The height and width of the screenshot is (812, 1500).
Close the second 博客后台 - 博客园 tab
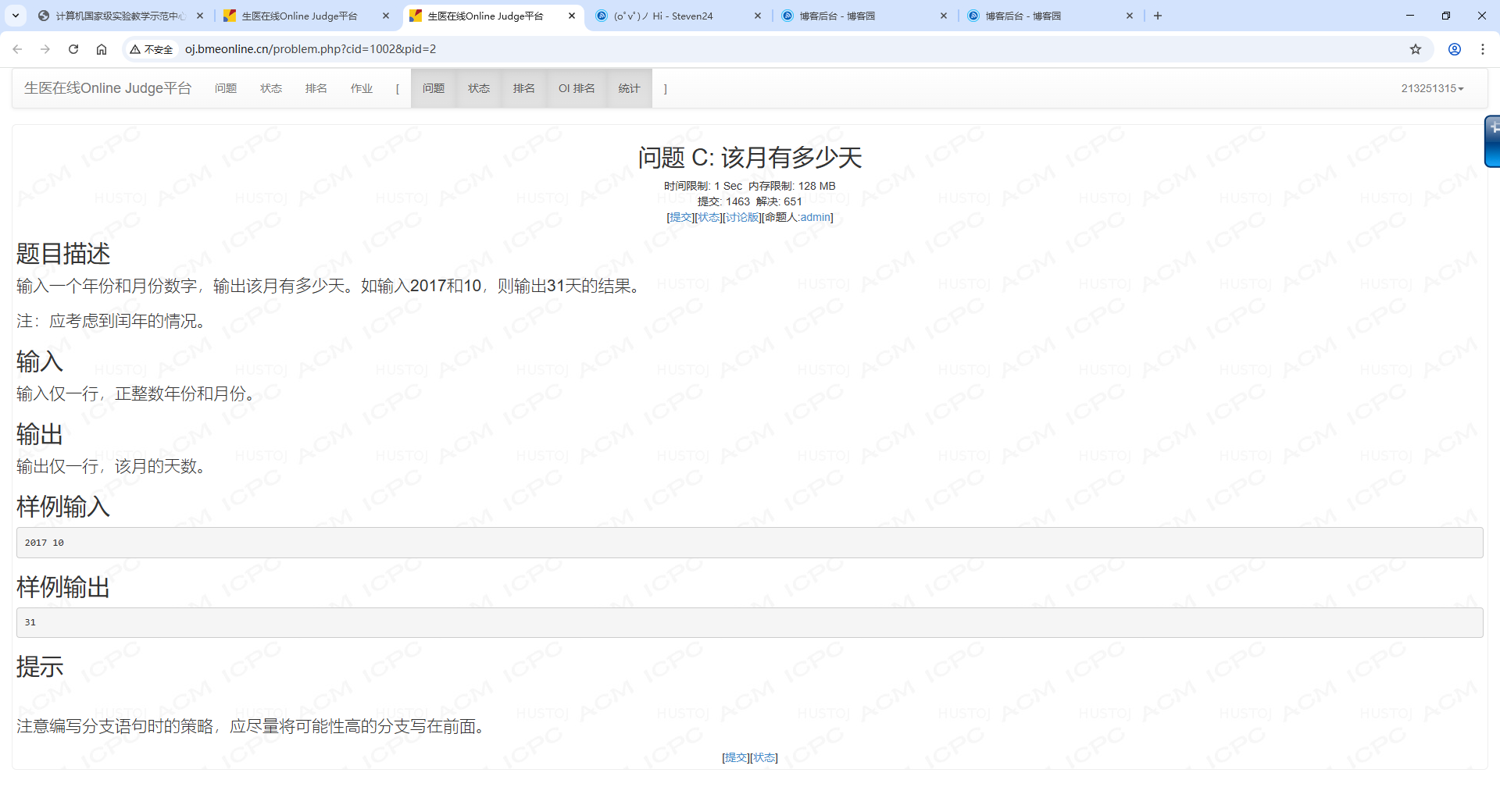(x=1130, y=16)
